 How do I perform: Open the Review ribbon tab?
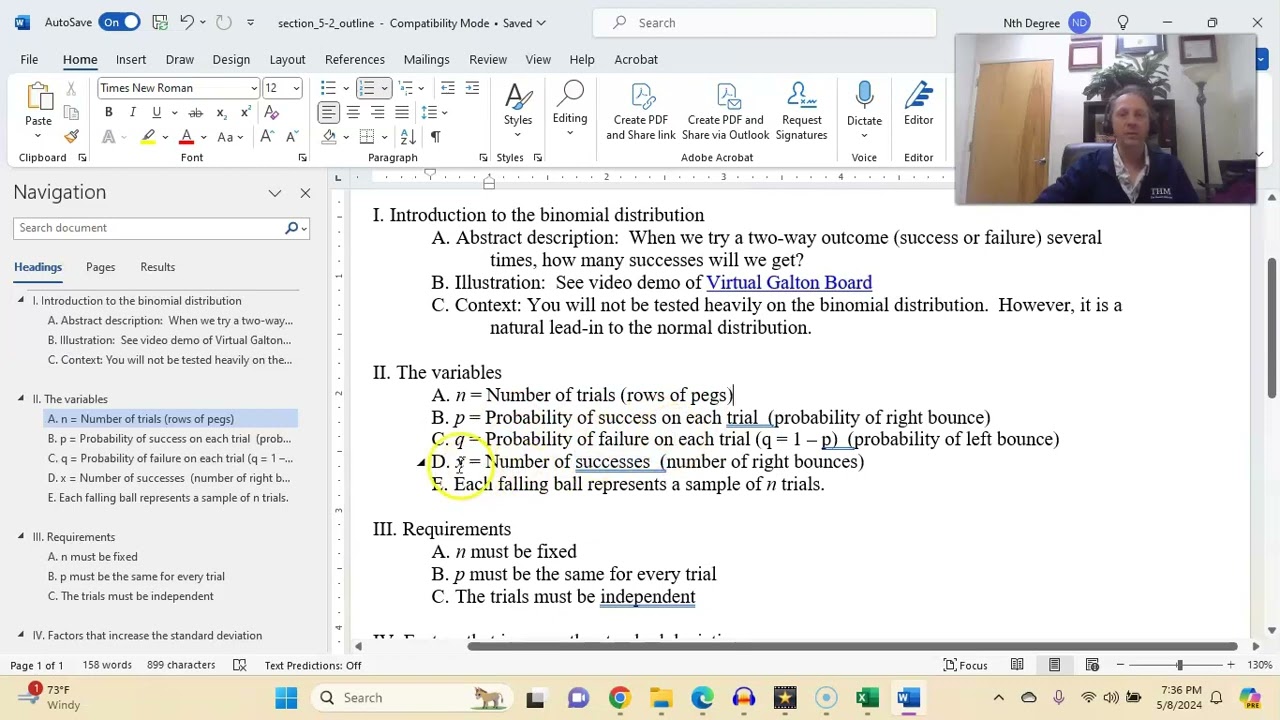pos(488,59)
